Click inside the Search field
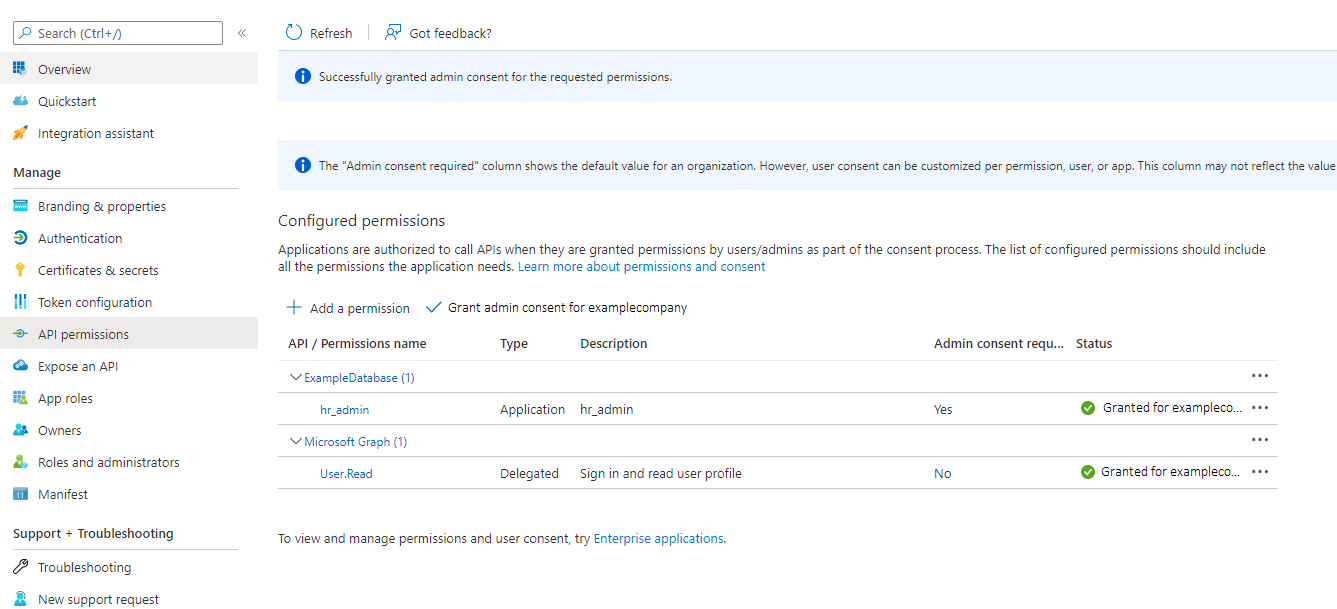Viewport: 1337px width, 609px height. [117, 32]
